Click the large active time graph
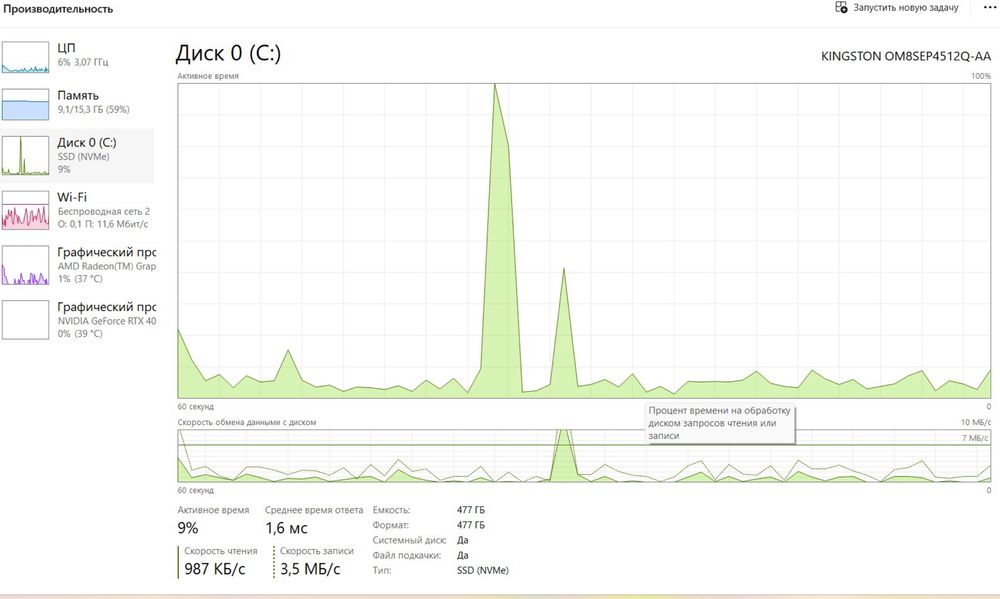1000x599 pixels. tap(584, 240)
